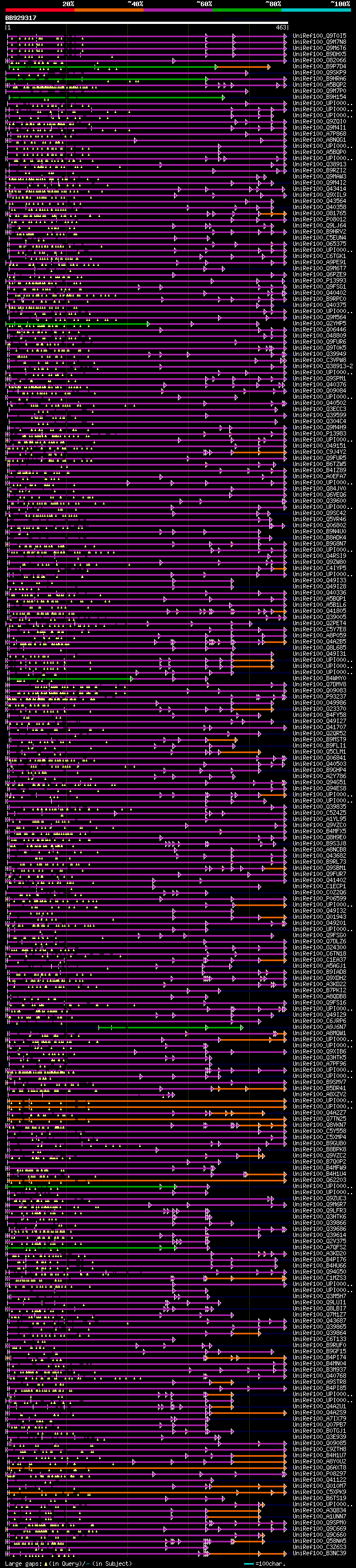Select hit UniRef100_A7P868
Viewport: 356px width, 1568px height.
(x=319, y=134)
